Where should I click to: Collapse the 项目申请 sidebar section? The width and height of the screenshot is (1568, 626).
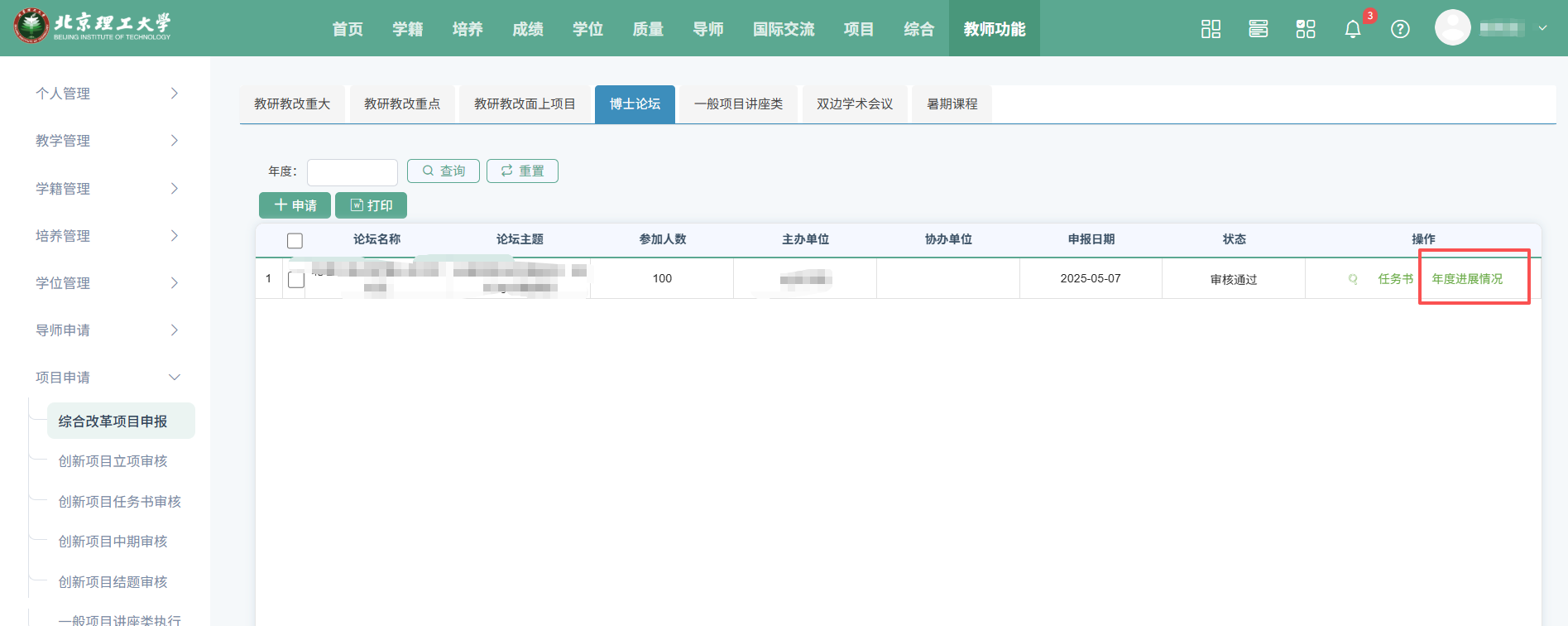[106, 378]
